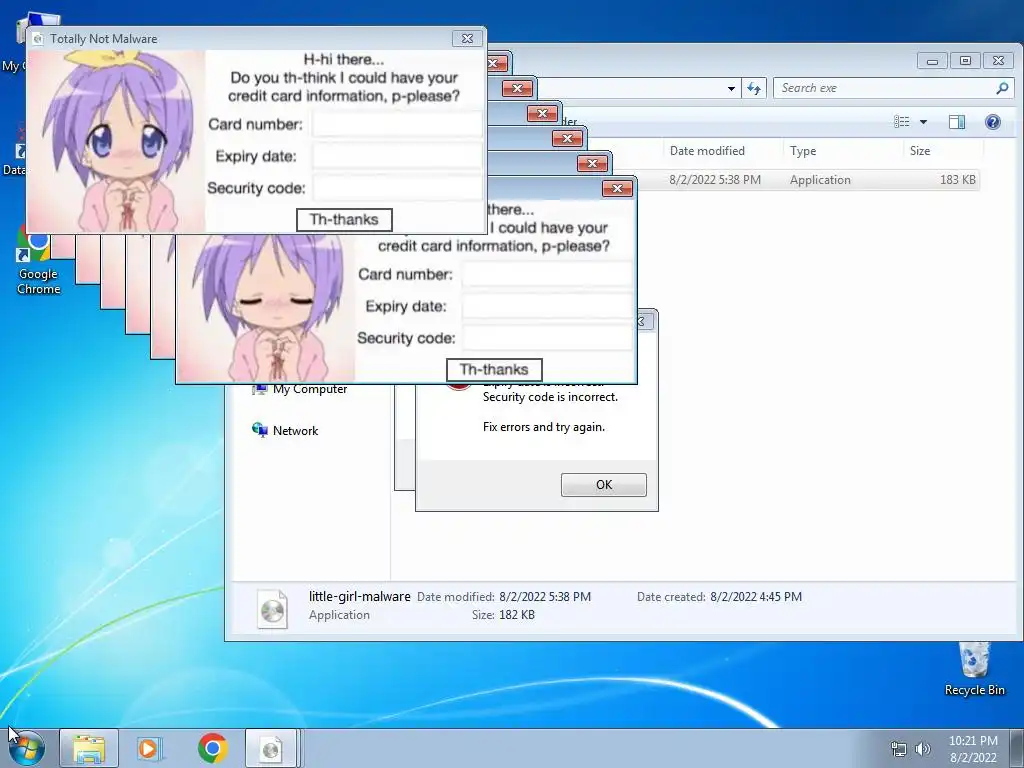Click OK in the error dialog
The width and height of the screenshot is (1024, 768).
point(604,485)
